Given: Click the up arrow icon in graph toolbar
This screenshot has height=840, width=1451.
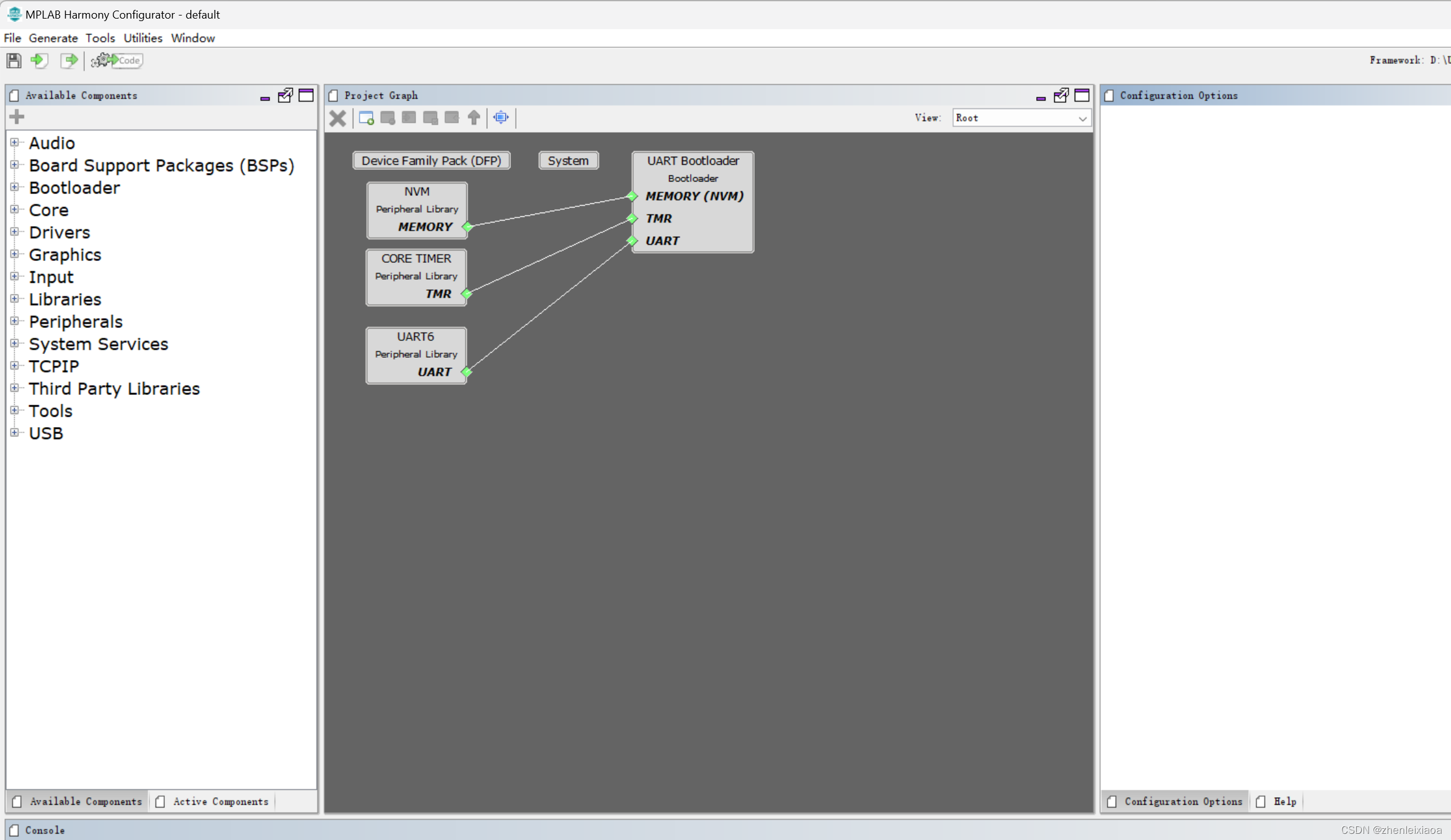Looking at the screenshot, I should [474, 118].
